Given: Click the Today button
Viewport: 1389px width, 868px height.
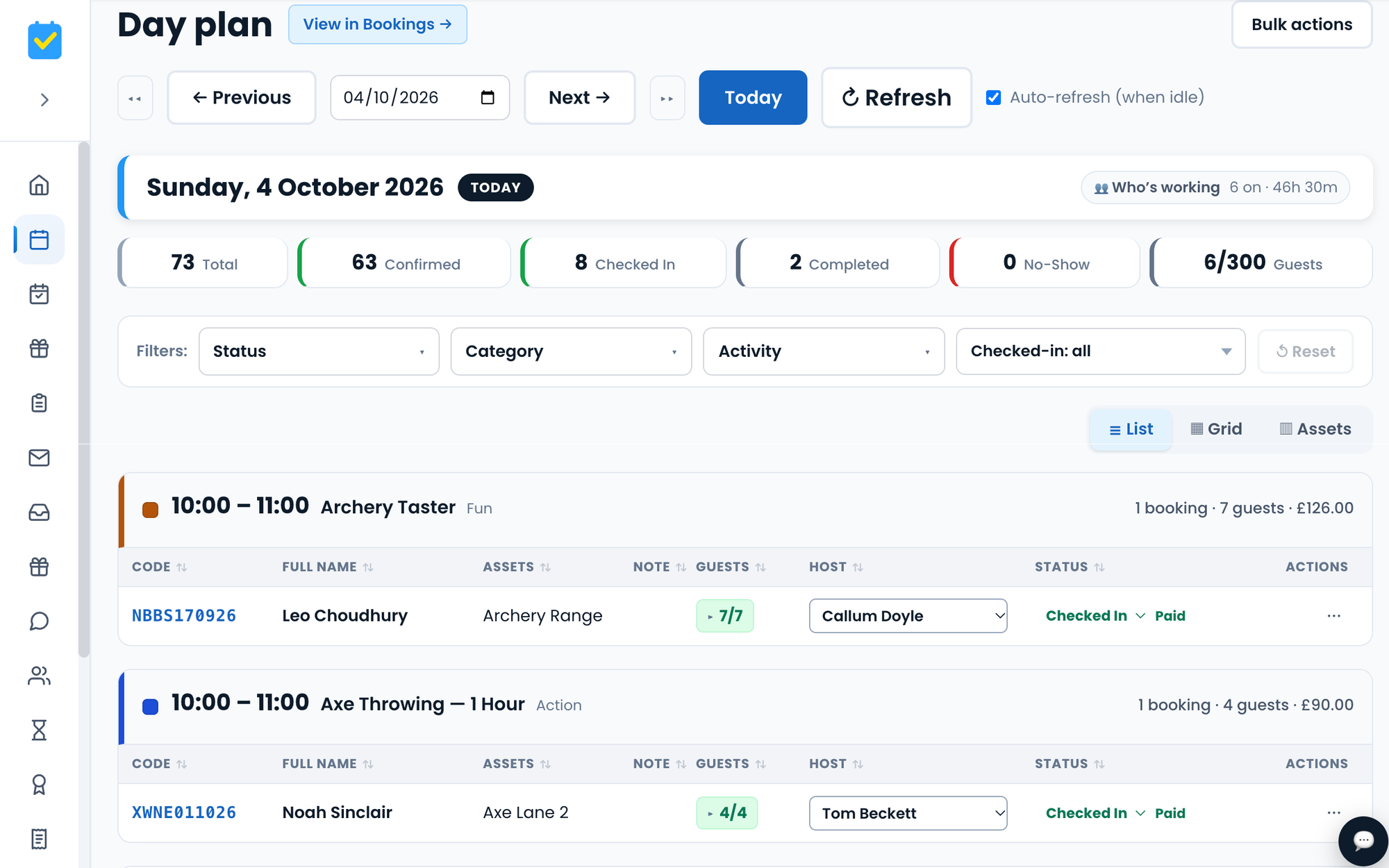Looking at the screenshot, I should (753, 98).
